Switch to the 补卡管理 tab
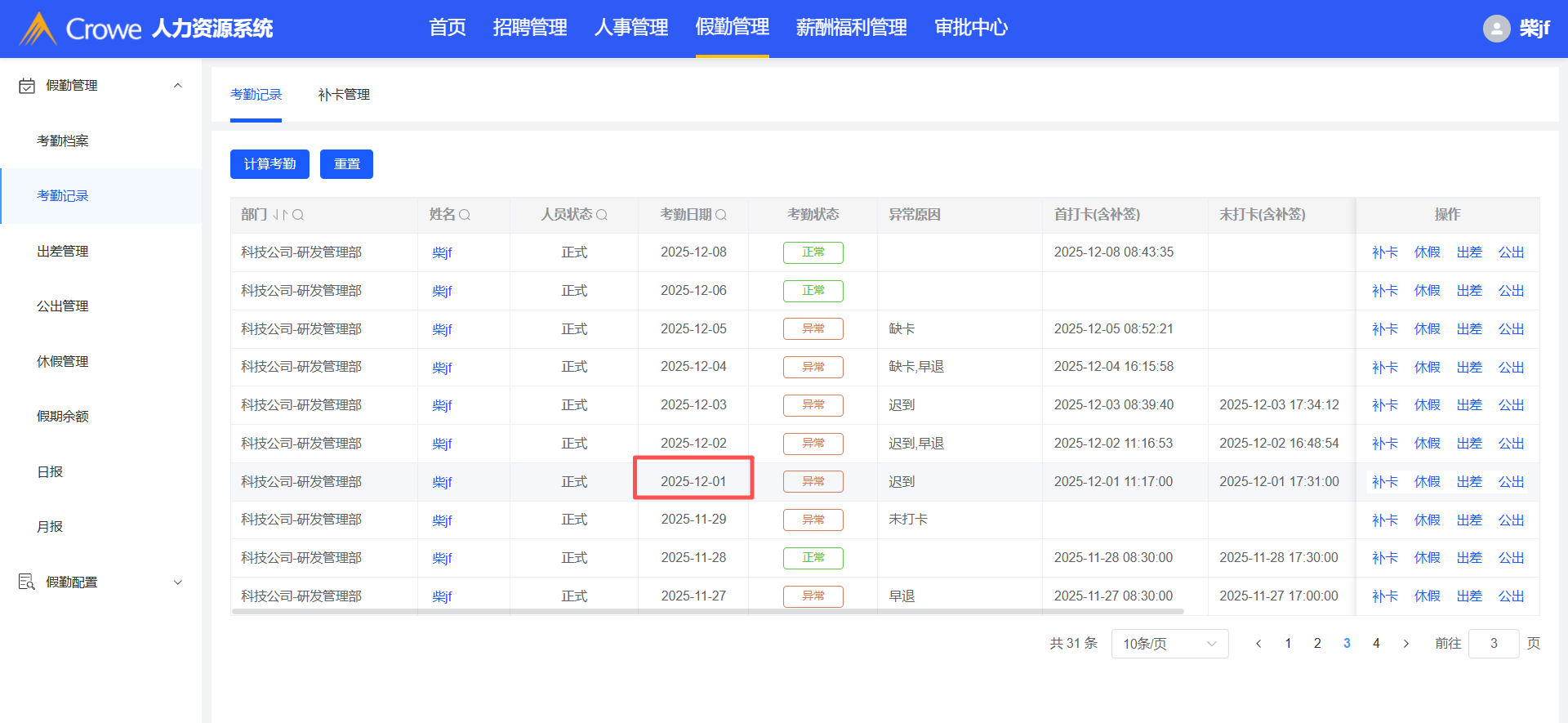The height and width of the screenshot is (723, 1568). 344,95
